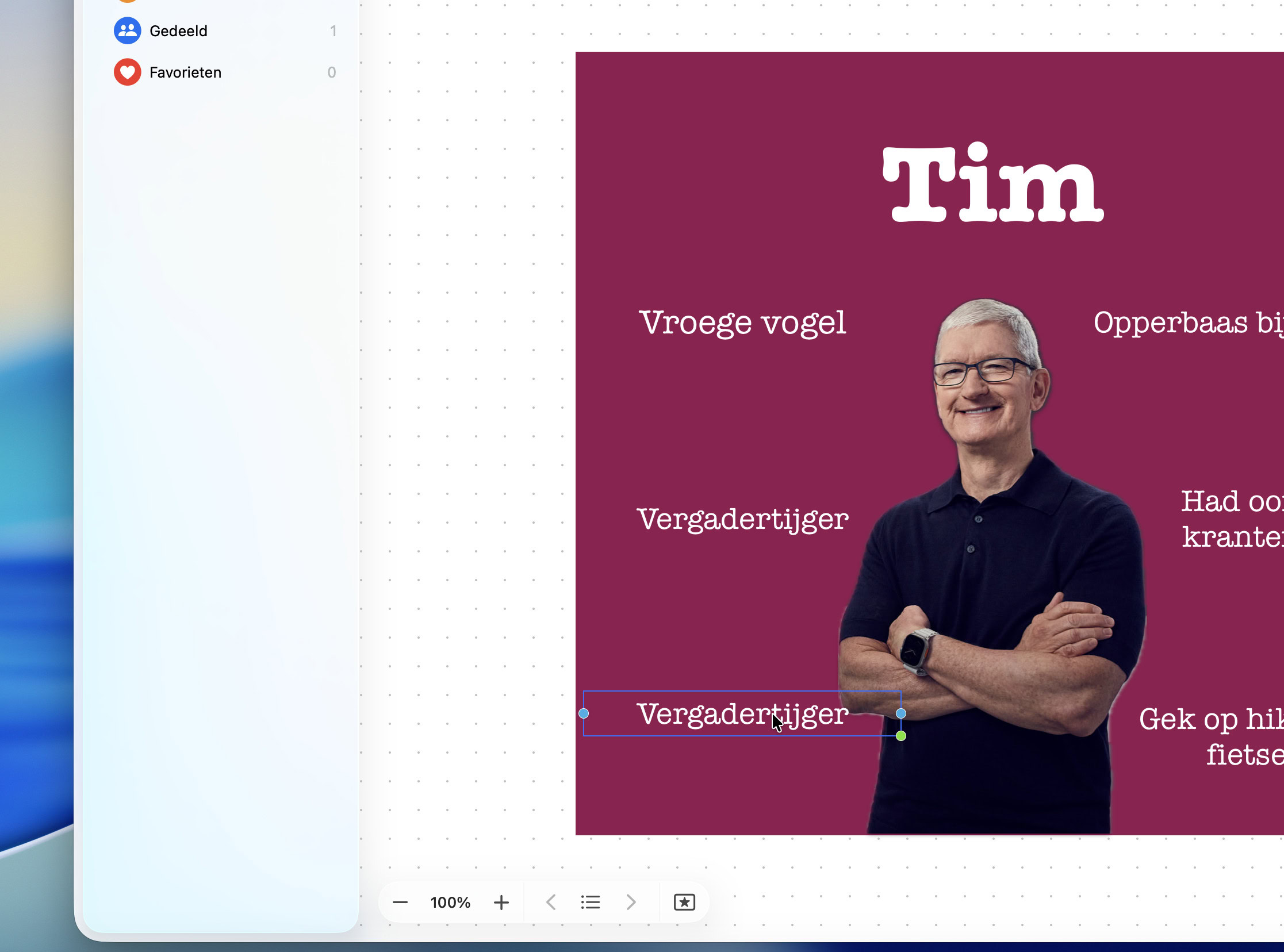1284x952 pixels.
Task: Open the board outline list icon
Action: pyautogui.click(x=590, y=903)
